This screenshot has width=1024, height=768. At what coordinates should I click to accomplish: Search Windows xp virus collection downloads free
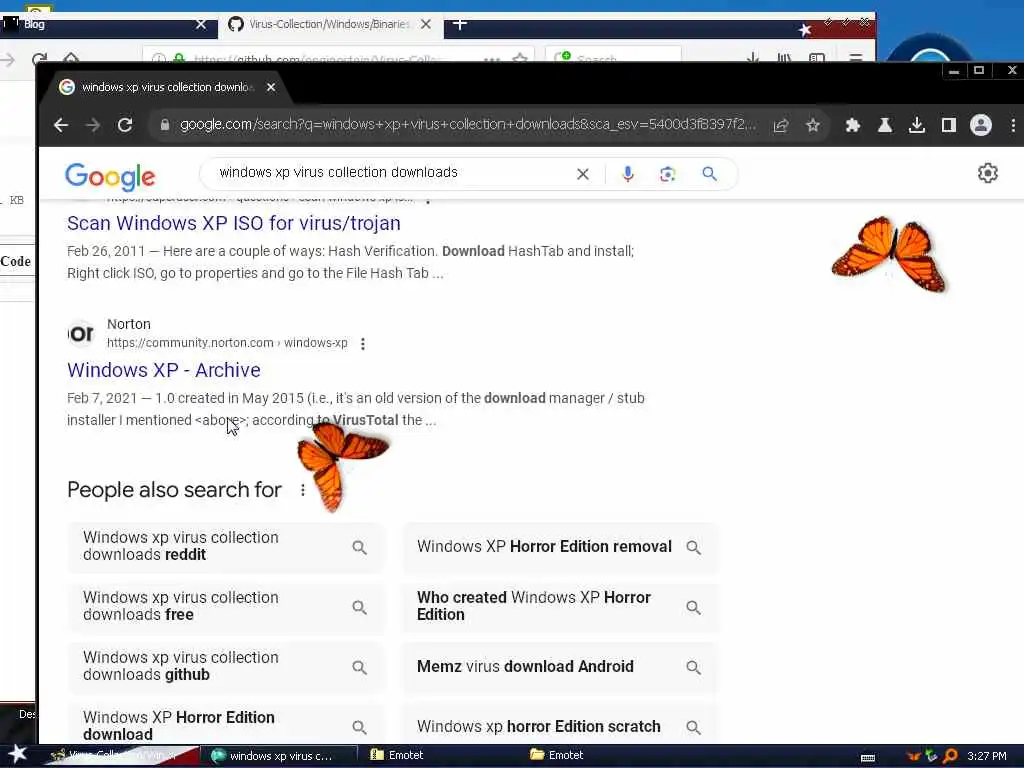point(226,607)
